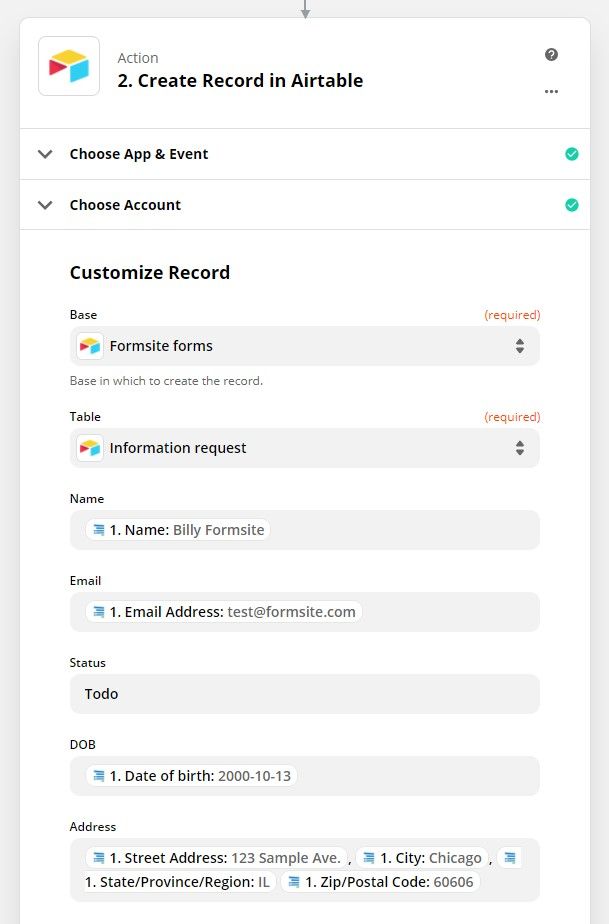Viewport: 609px width, 924px height.
Task: Click the green checkmark beside Choose Account
Action: pyautogui.click(x=572, y=204)
